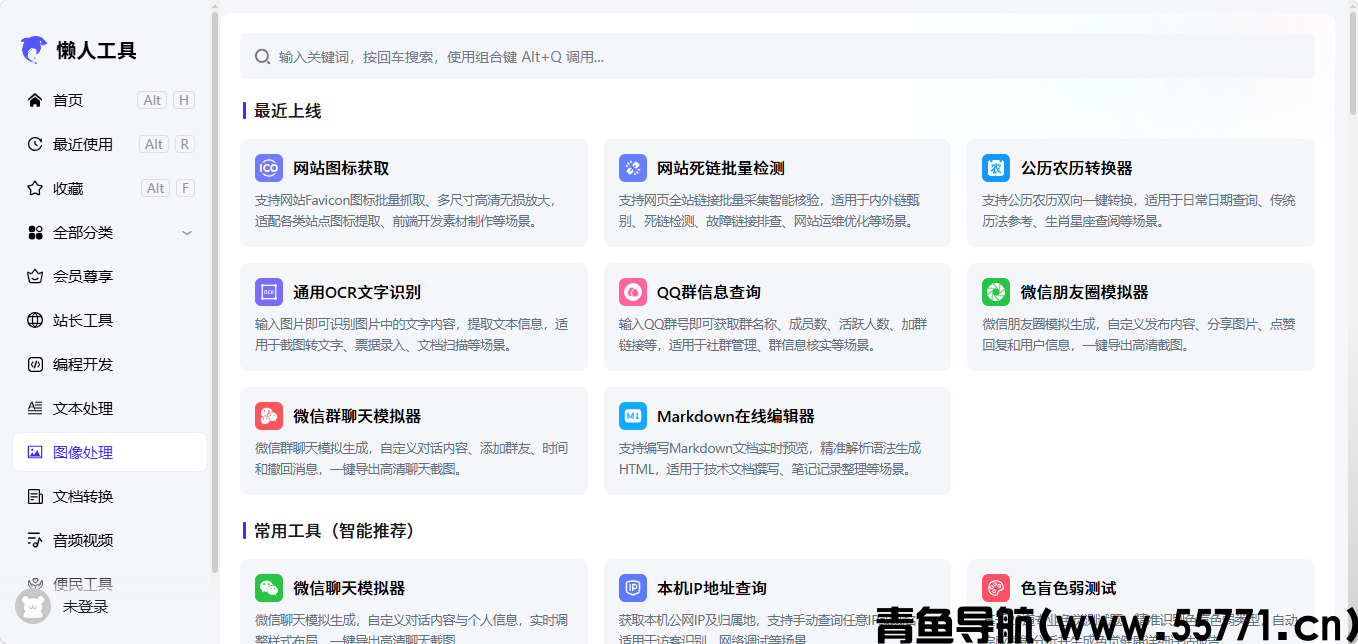Click 未登录 to log in
The width and height of the screenshot is (1358, 644).
coord(85,607)
